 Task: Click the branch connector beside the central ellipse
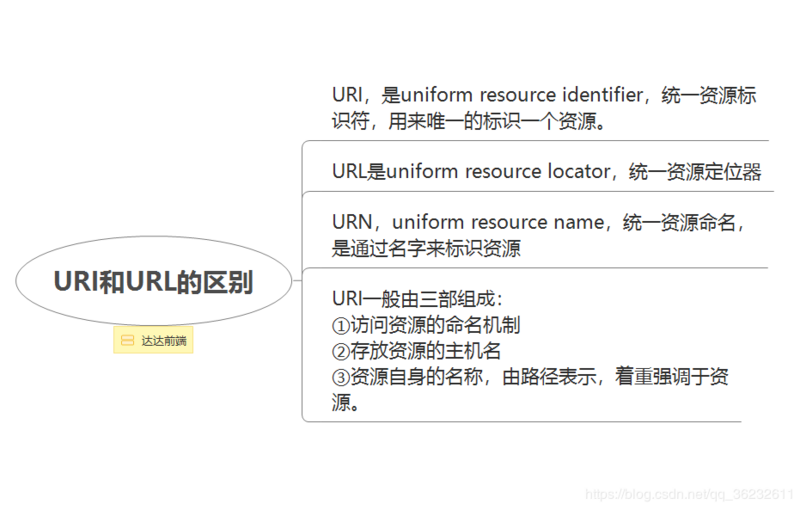[x=297, y=280]
